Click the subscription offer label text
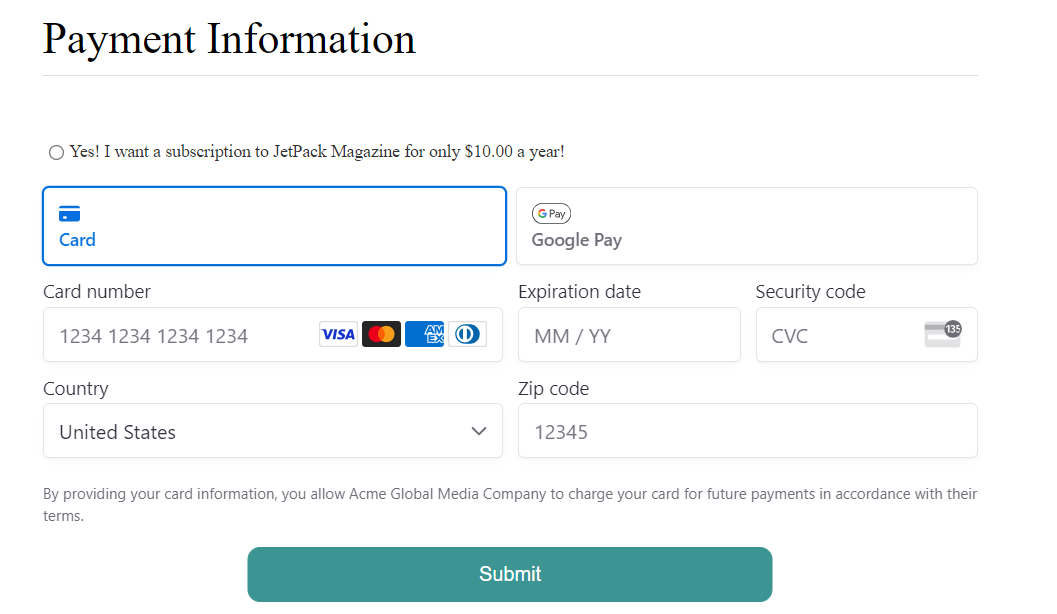 [x=317, y=152]
